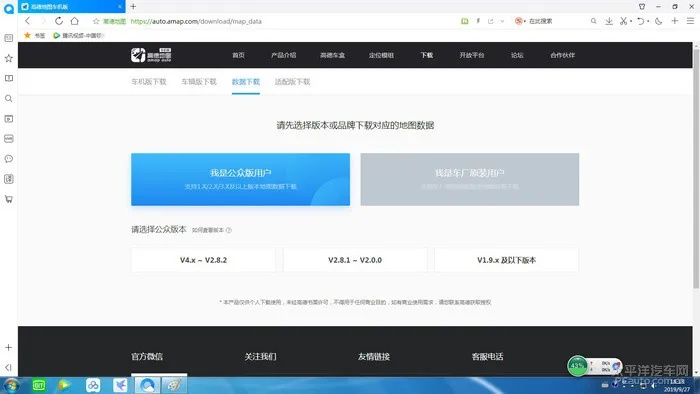Open 开放平台 in site navigation
Image resolution: width=700 pixels, height=394 pixels.
pyautogui.click(x=472, y=55)
